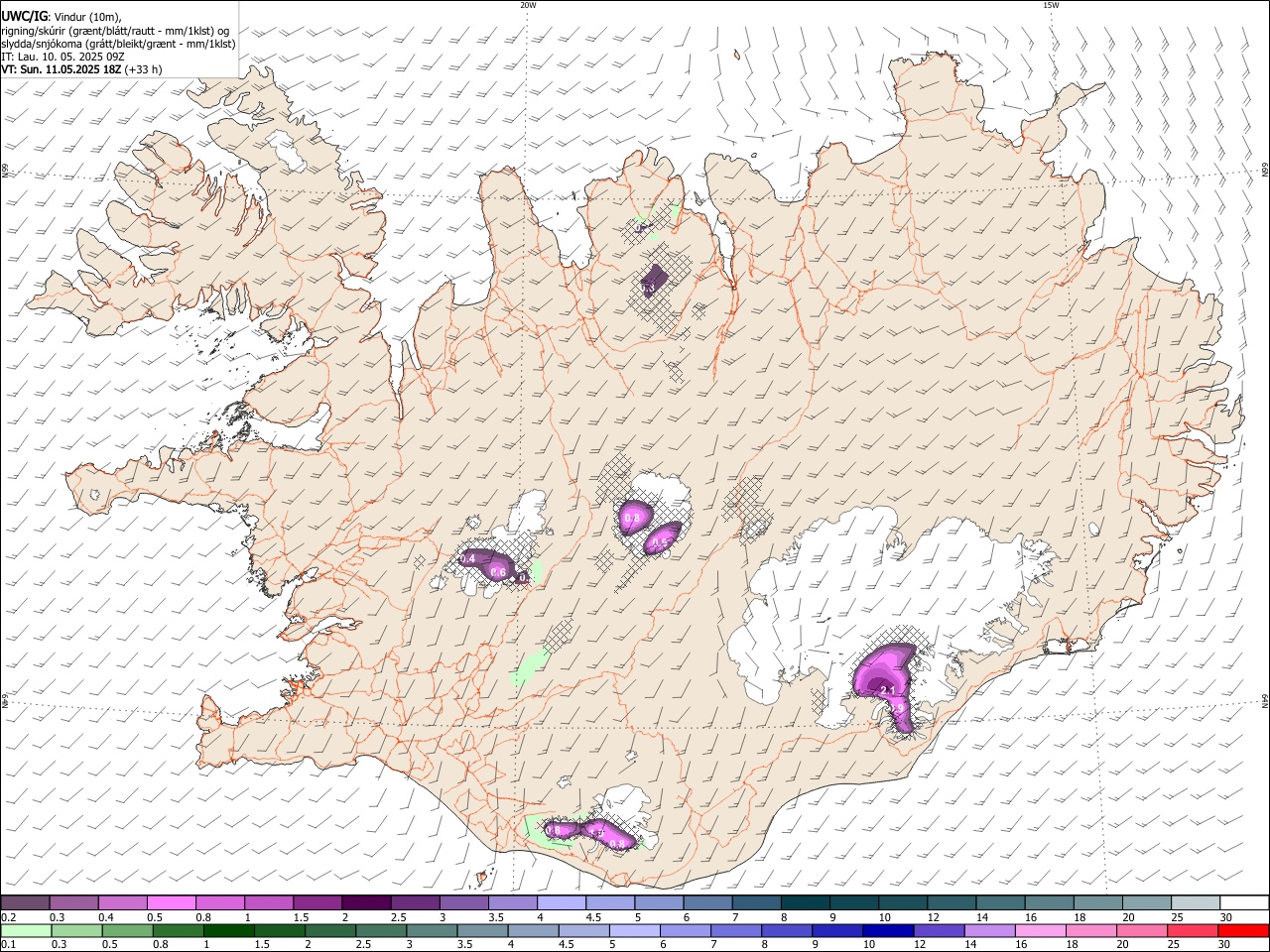The image size is (1270, 952).
Task: Pick top legend row swatch labeled 1.5
Action: pyautogui.click(x=317, y=902)
